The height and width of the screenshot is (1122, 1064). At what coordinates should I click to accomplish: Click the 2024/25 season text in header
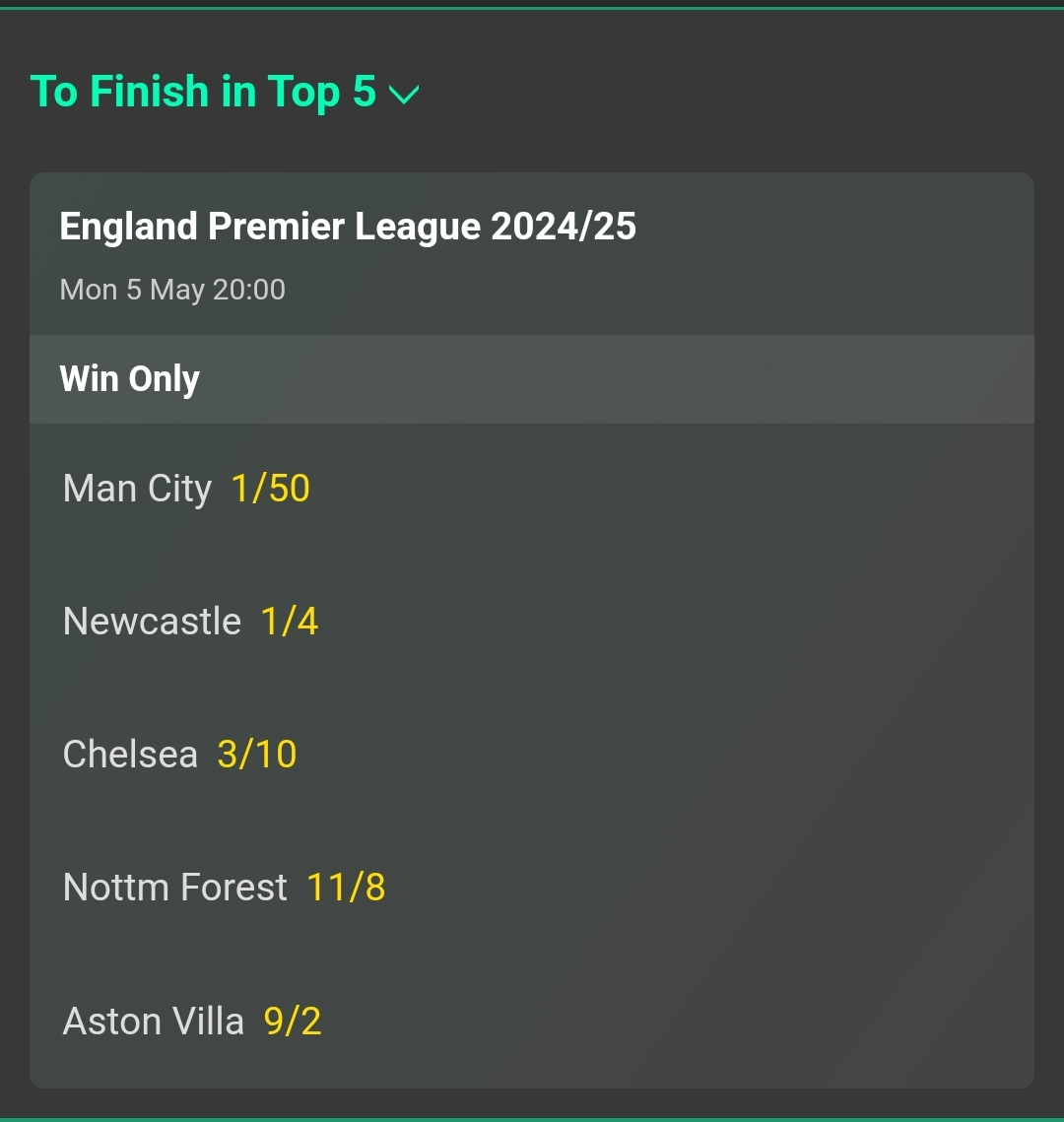coord(564,227)
